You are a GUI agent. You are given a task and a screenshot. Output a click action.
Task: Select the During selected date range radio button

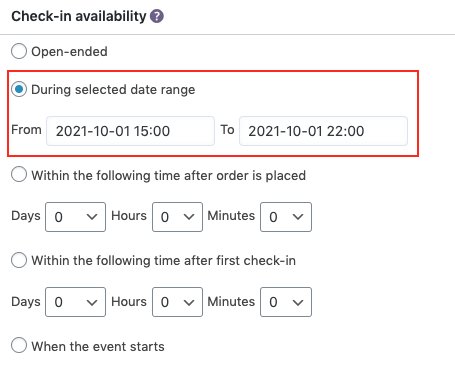point(19,89)
